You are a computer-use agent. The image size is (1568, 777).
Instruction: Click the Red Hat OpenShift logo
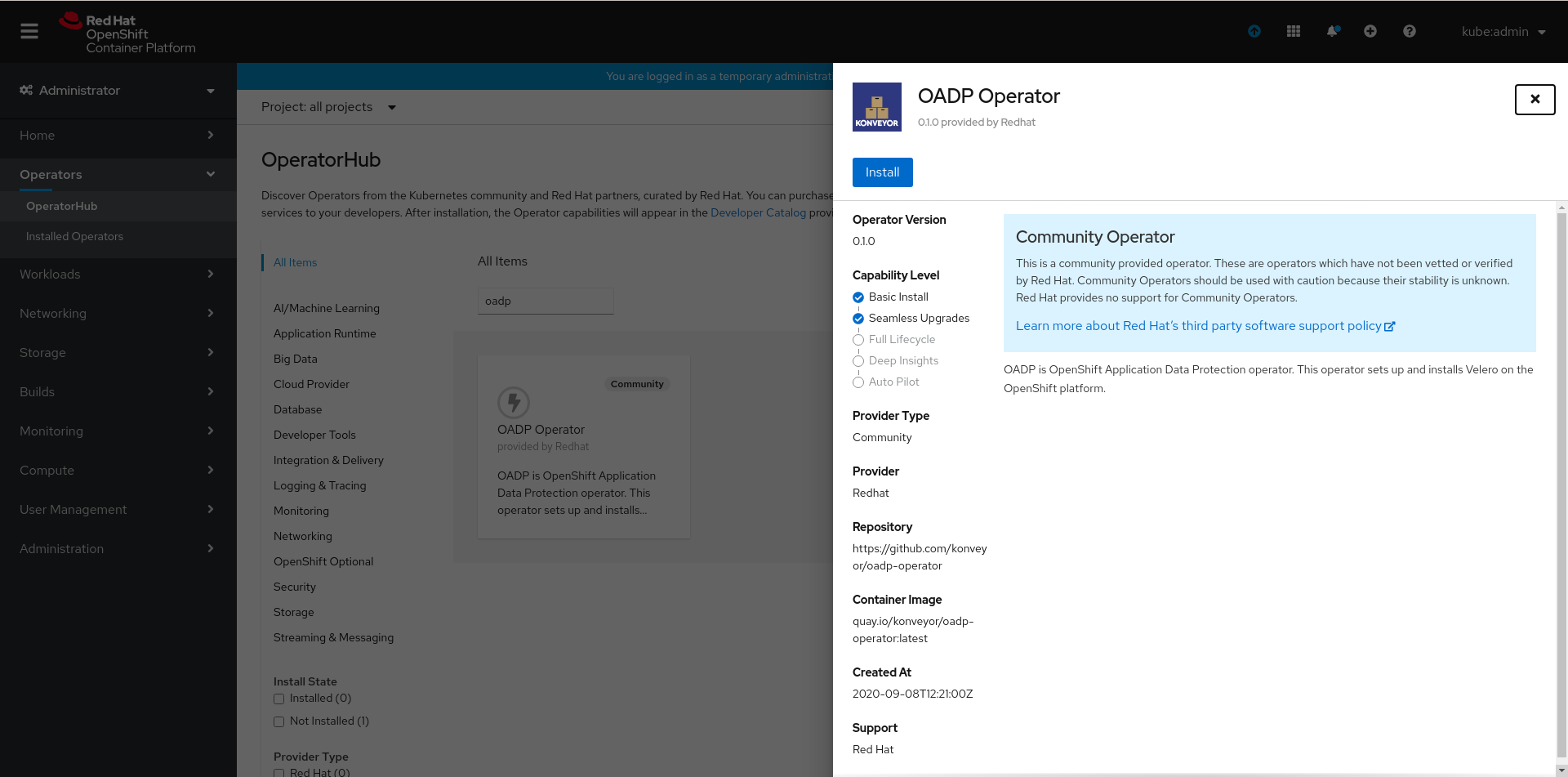point(127,33)
